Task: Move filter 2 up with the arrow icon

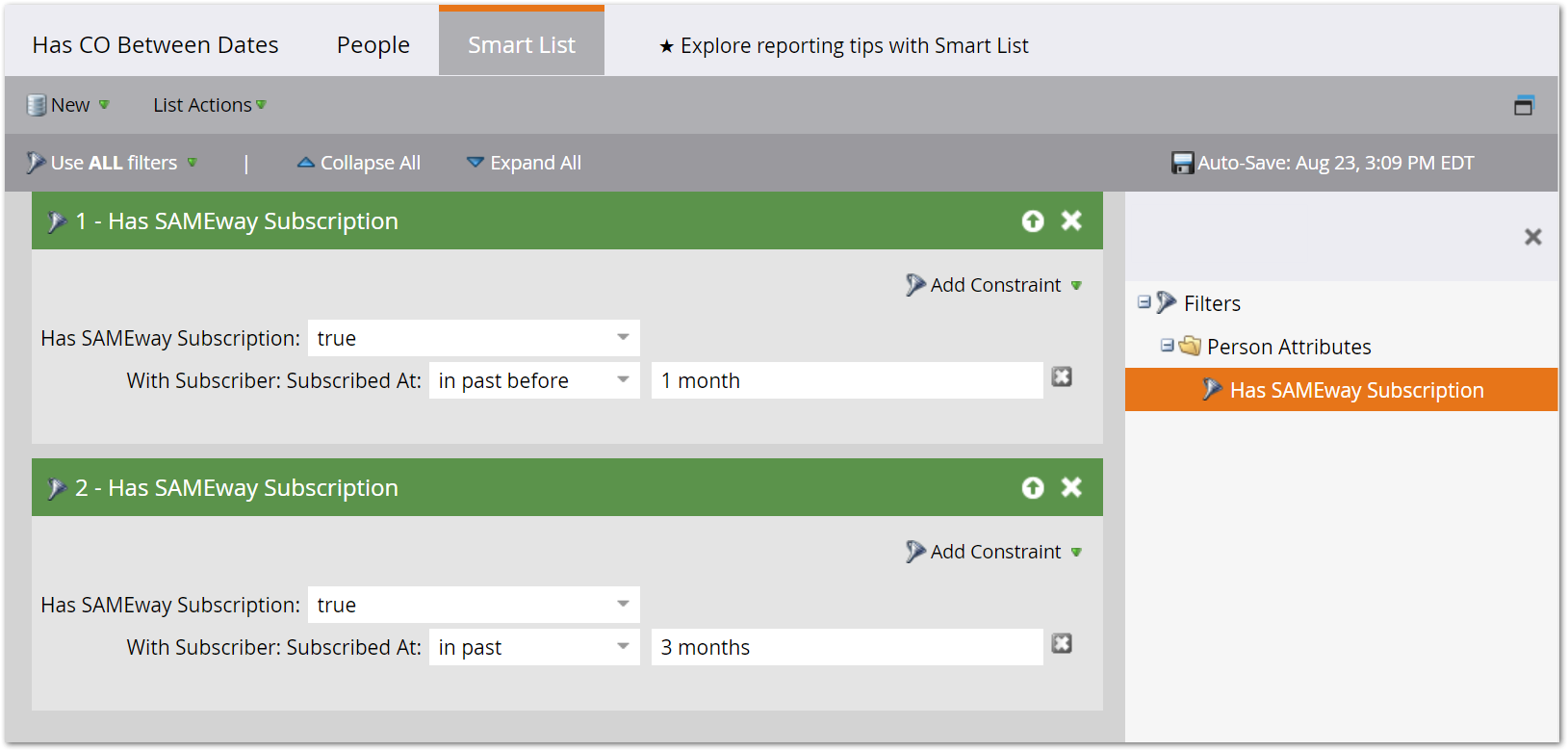Action: (1033, 488)
